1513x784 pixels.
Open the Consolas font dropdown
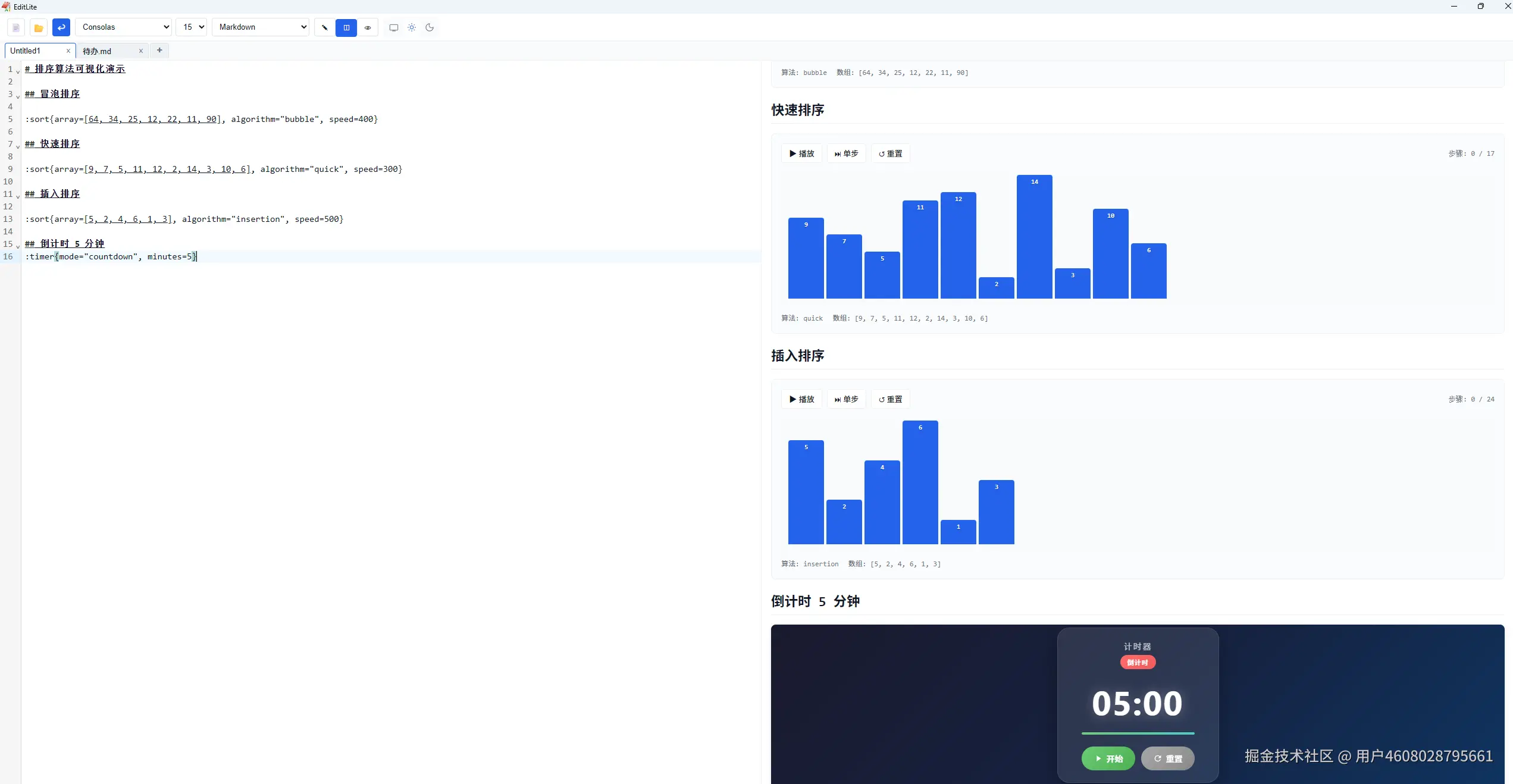(x=124, y=27)
